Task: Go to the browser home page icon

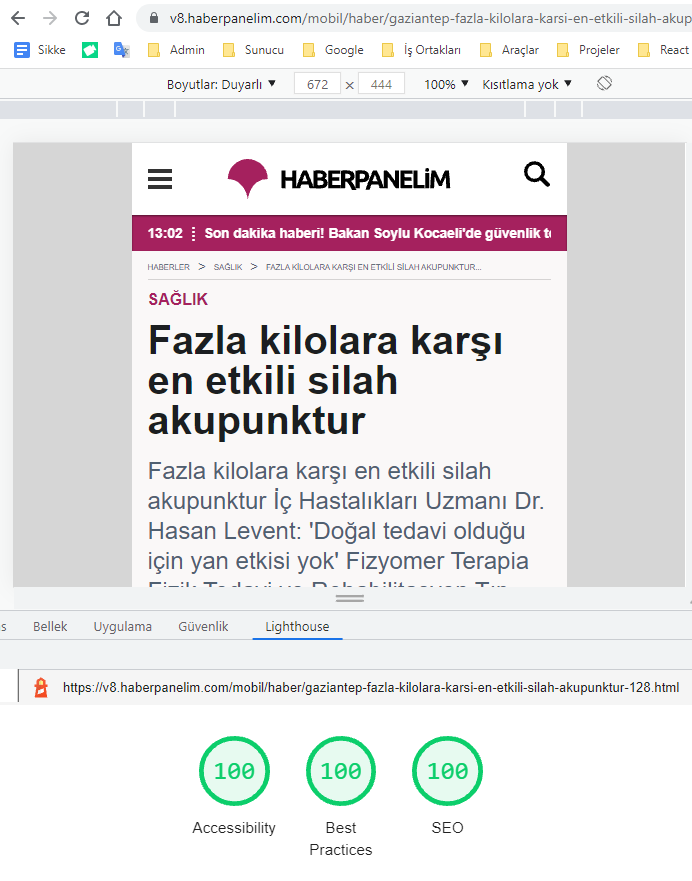Action: pos(114,18)
